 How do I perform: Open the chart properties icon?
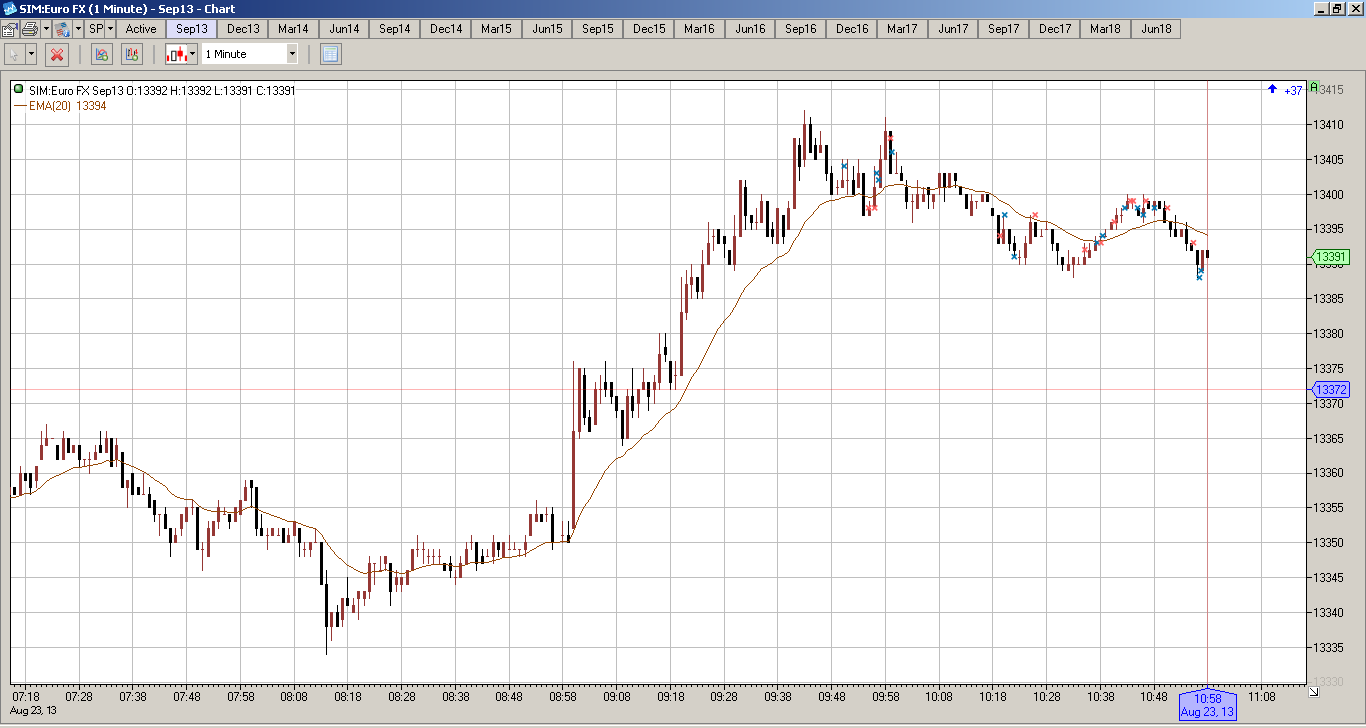[x=10, y=29]
